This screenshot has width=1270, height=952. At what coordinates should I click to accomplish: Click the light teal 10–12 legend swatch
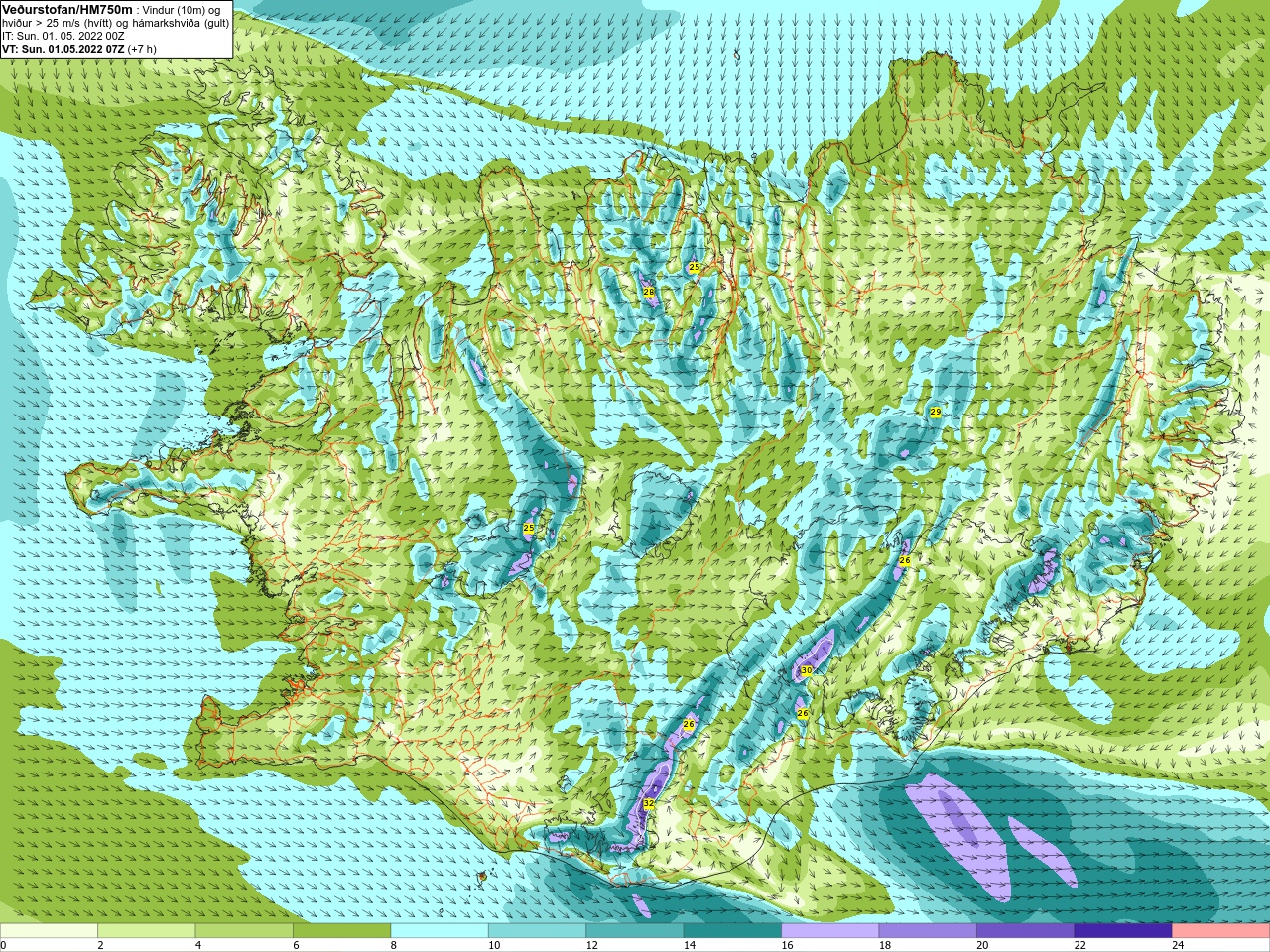(537, 930)
